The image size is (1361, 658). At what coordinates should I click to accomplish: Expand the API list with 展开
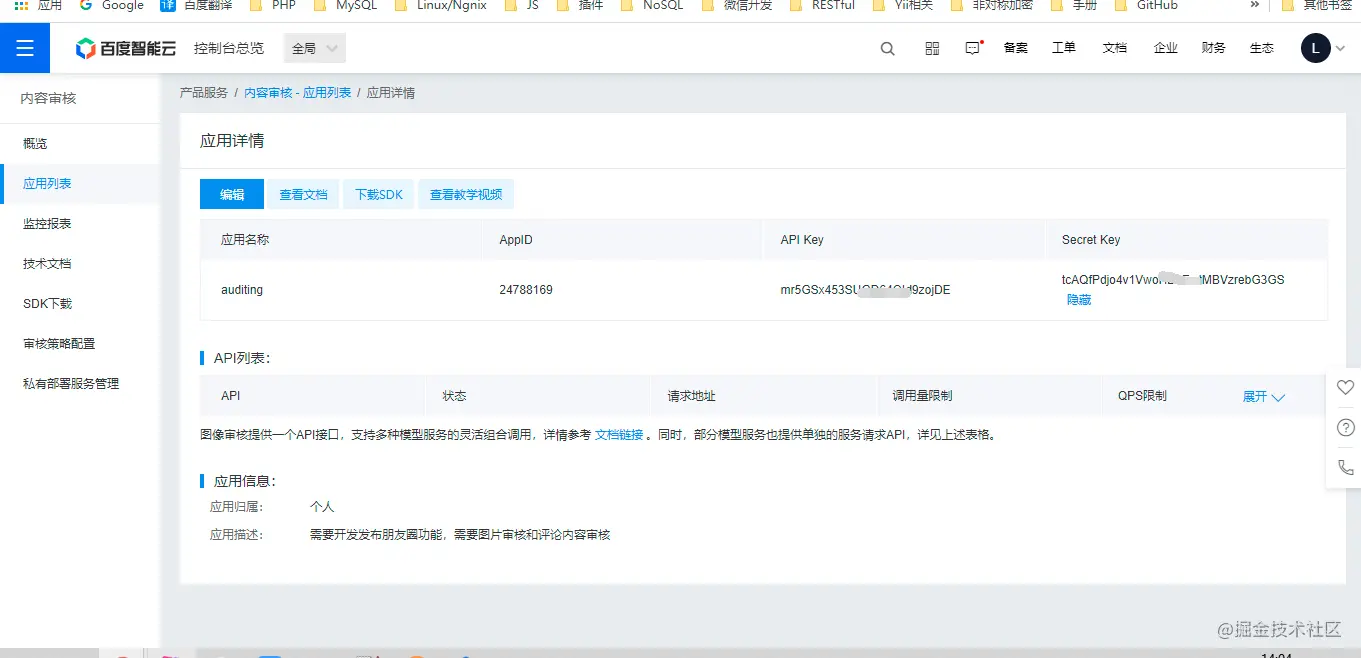[x=1264, y=397]
